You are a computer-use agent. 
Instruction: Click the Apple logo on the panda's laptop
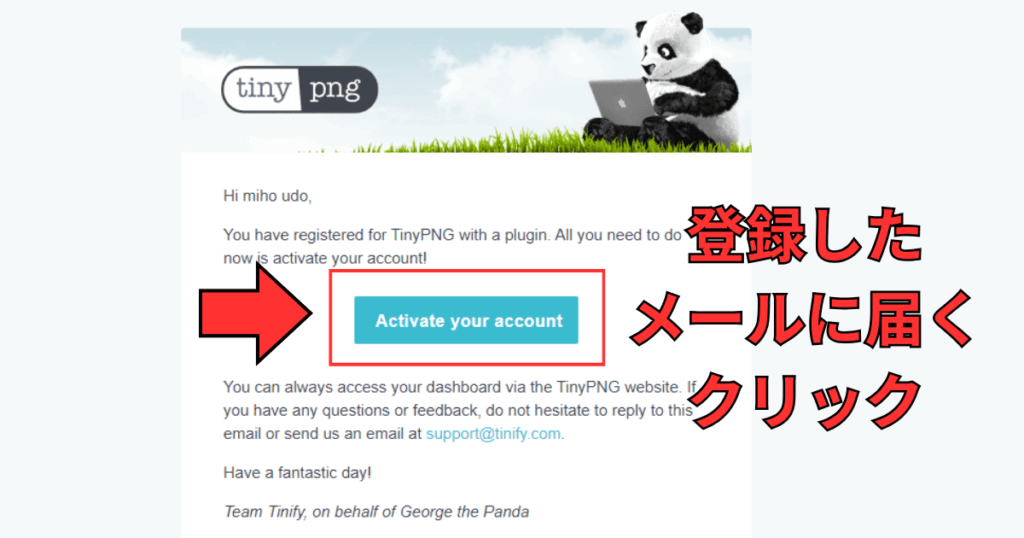pos(621,103)
